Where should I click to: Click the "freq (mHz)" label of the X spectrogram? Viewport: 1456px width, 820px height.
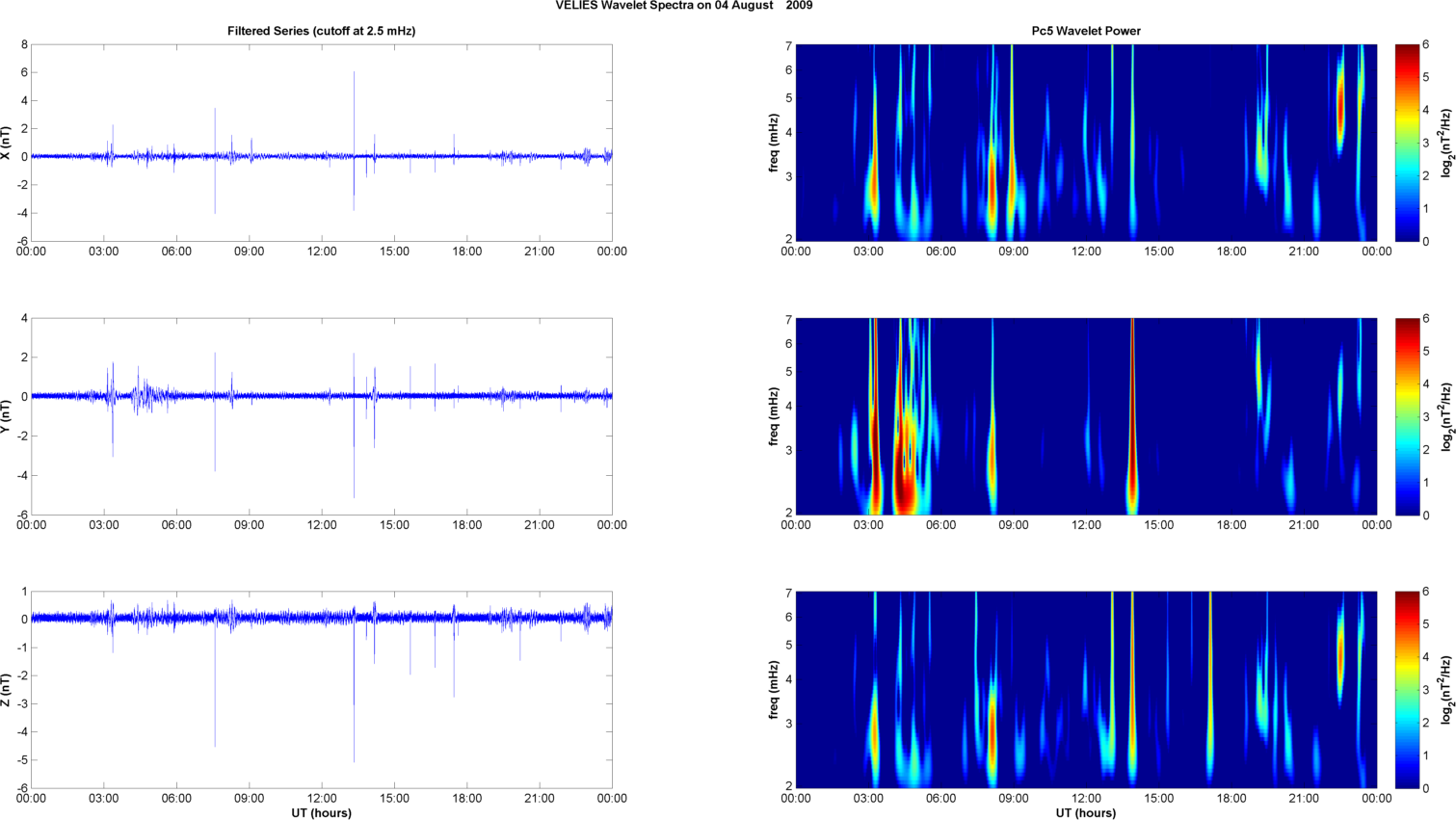click(774, 143)
